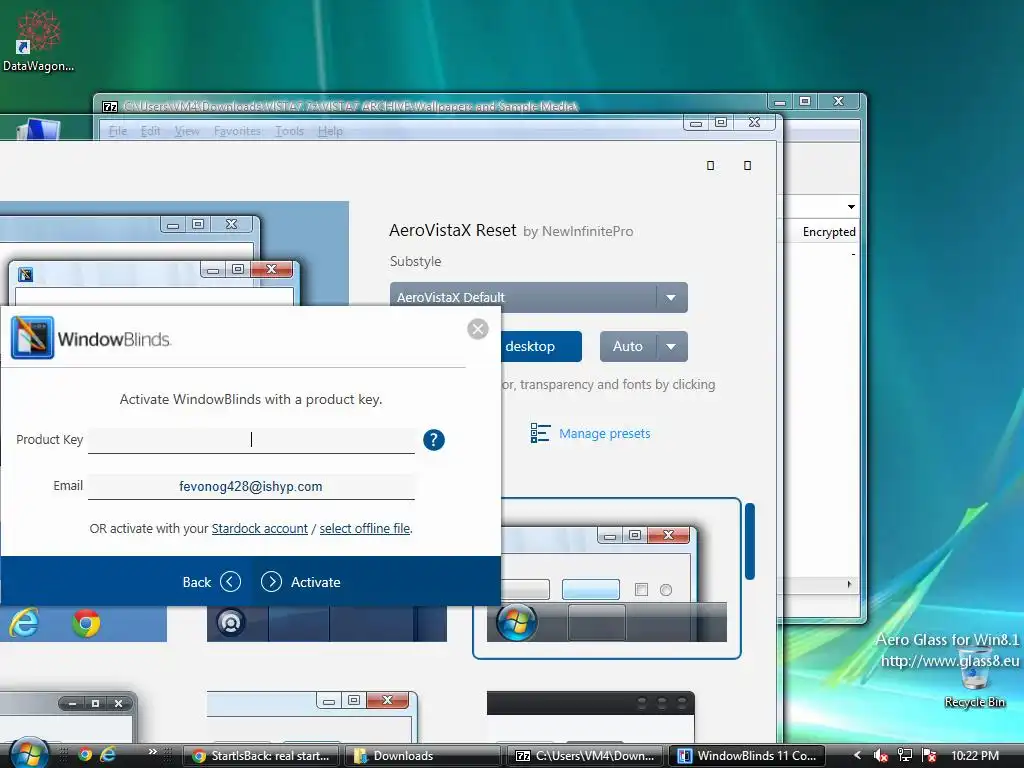
Task: Select the black title bar style thumbnail
Action: [590, 716]
